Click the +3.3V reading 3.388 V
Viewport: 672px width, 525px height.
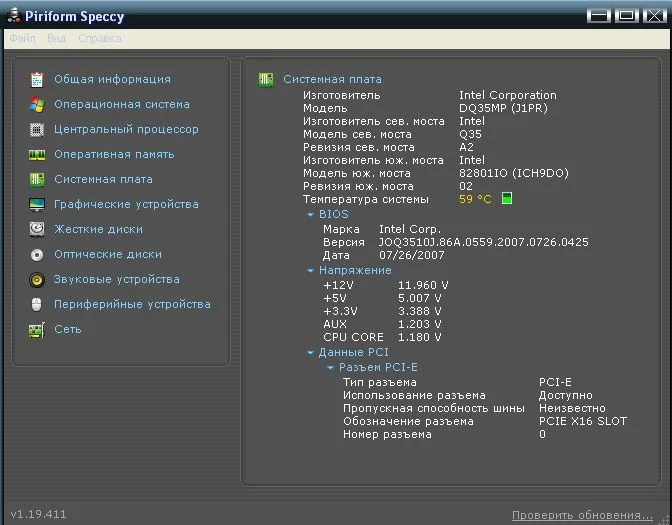tap(420, 311)
